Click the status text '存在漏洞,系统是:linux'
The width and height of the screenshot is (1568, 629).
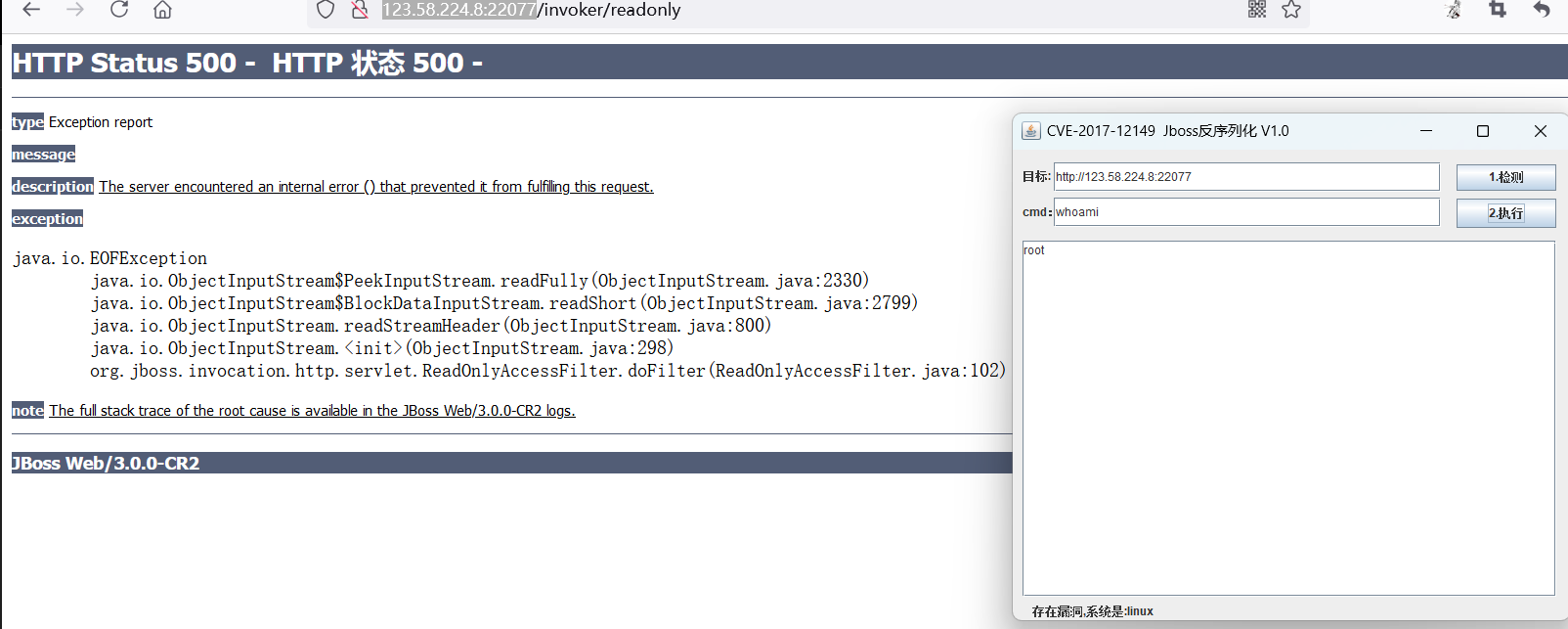point(1093,611)
